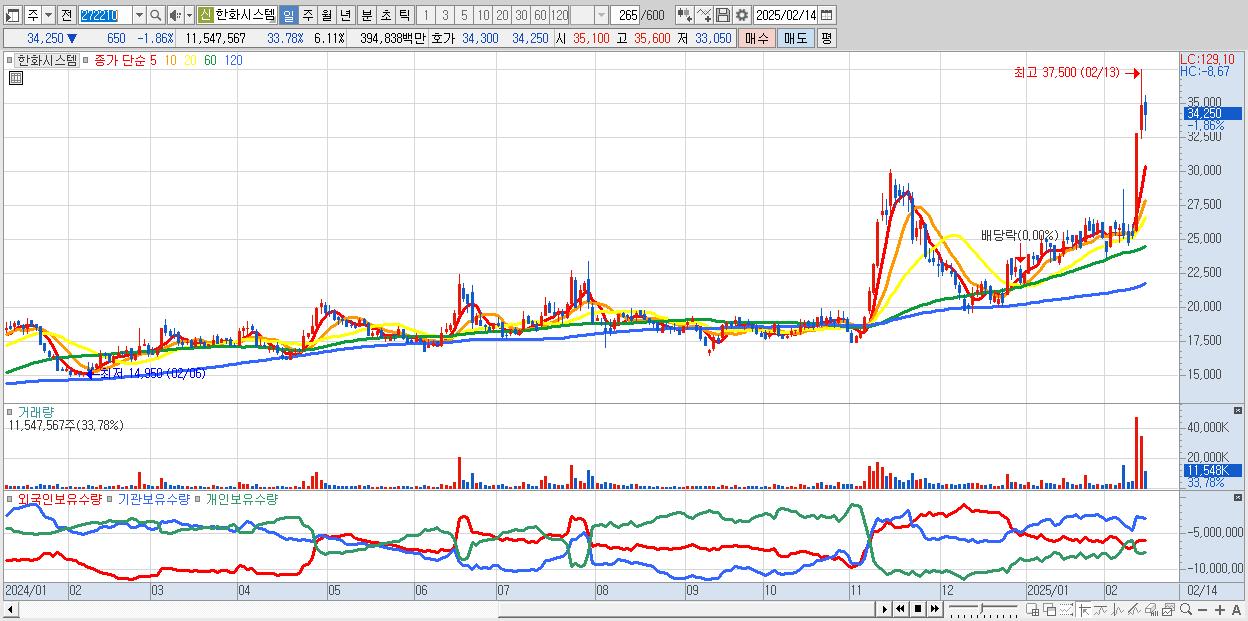Open the interval combo box after 120
This screenshot has width=1248, height=621.
[x=589, y=15]
